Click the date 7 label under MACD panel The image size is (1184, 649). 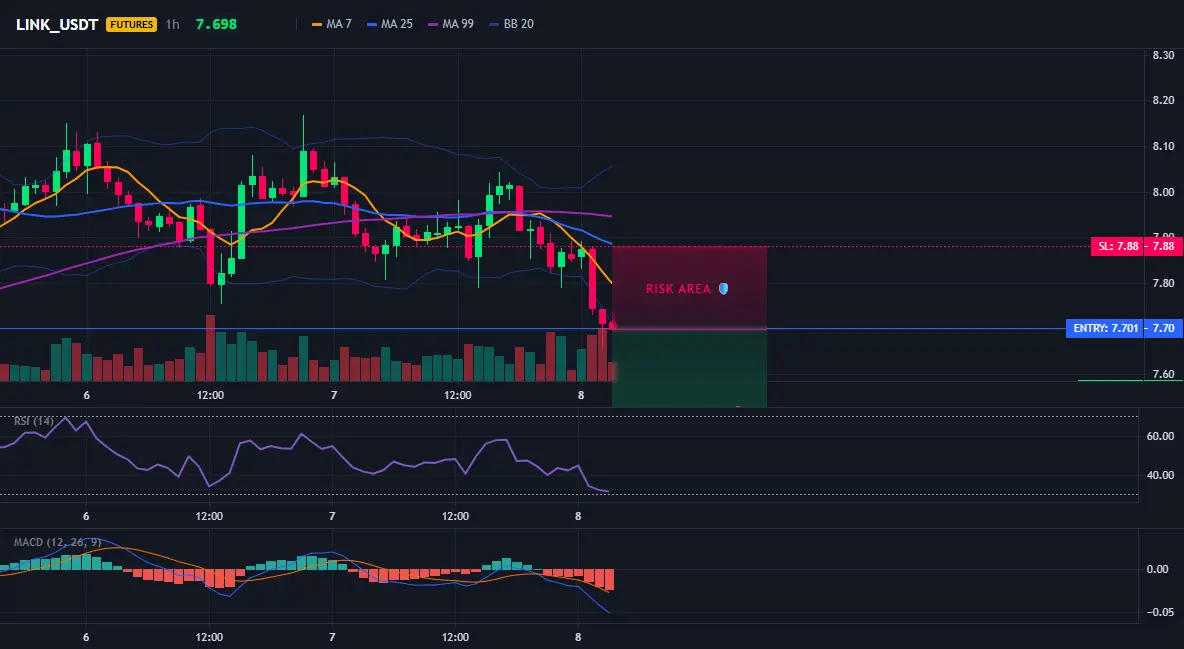coord(332,637)
